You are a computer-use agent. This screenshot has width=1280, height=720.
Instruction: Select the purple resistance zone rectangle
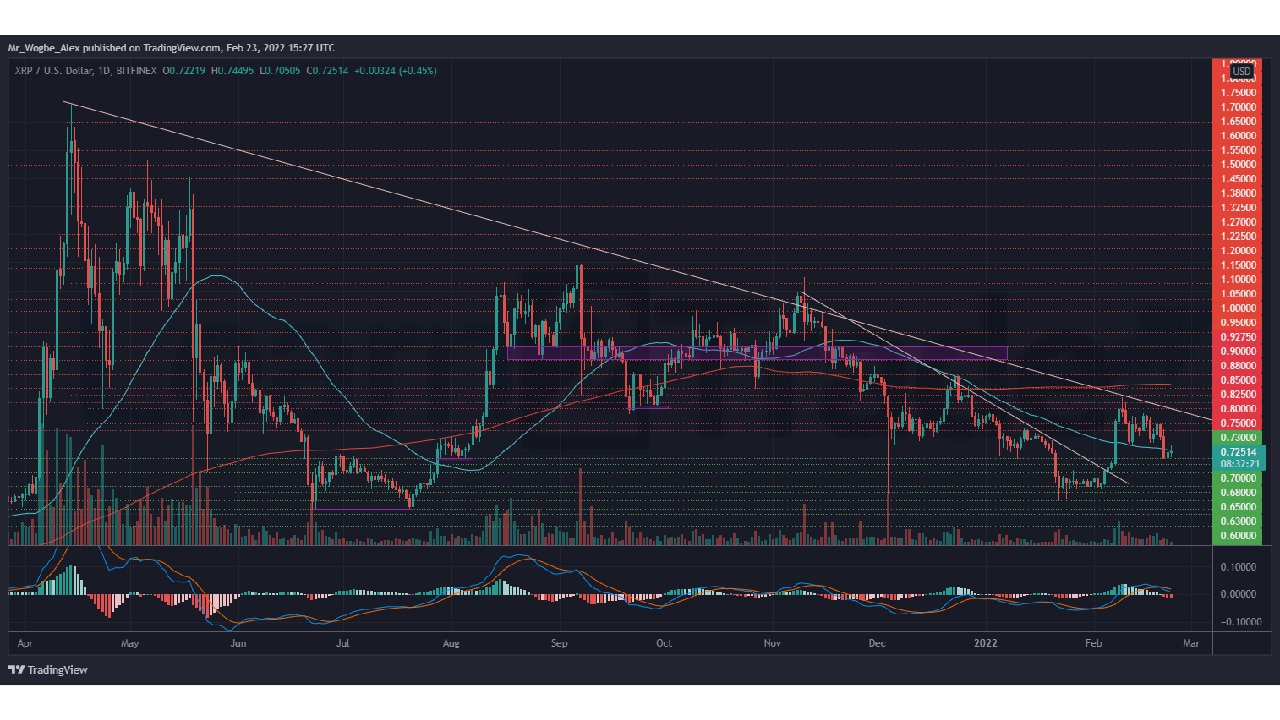point(757,352)
